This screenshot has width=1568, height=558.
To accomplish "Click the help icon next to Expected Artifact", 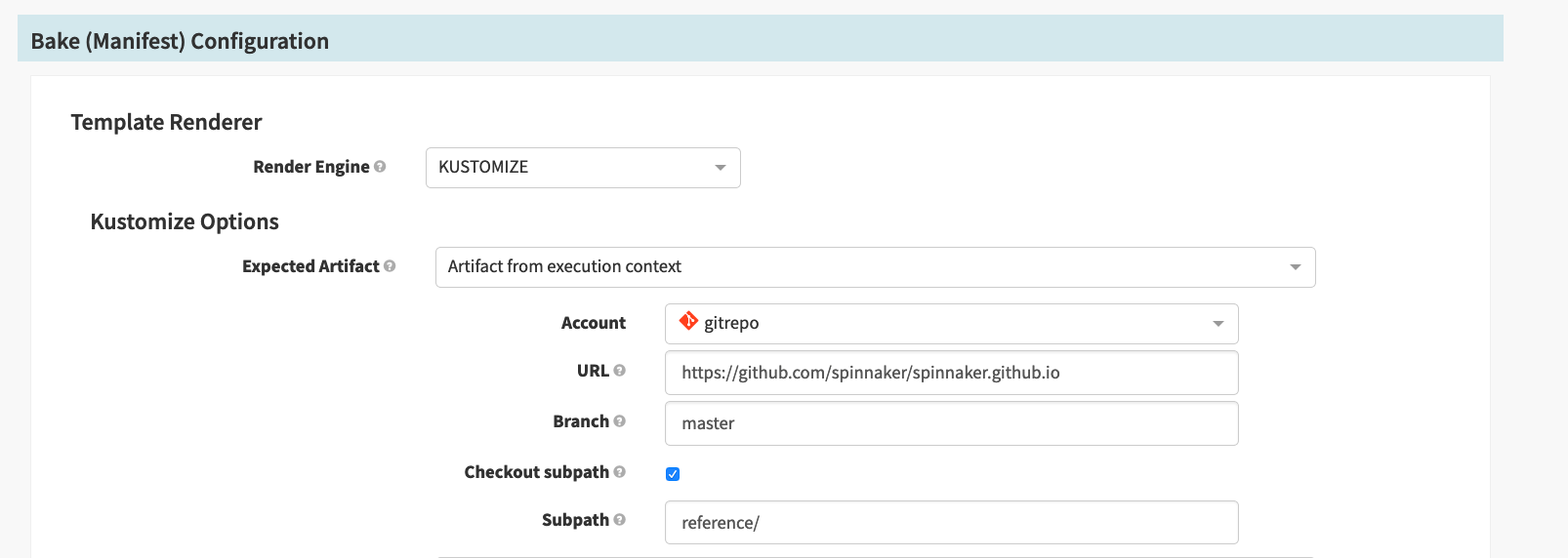I will (390, 266).
